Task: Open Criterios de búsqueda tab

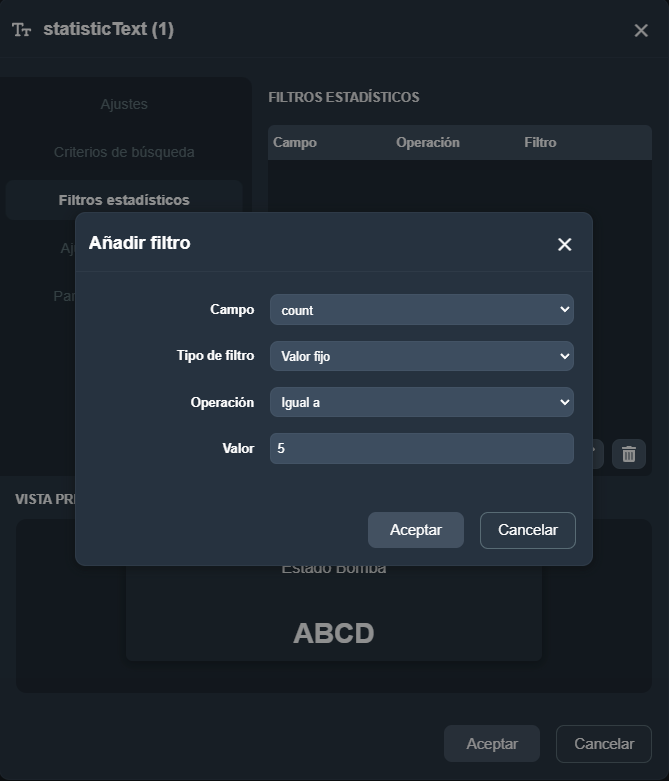Action: pyautogui.click(x=124, y=152)
